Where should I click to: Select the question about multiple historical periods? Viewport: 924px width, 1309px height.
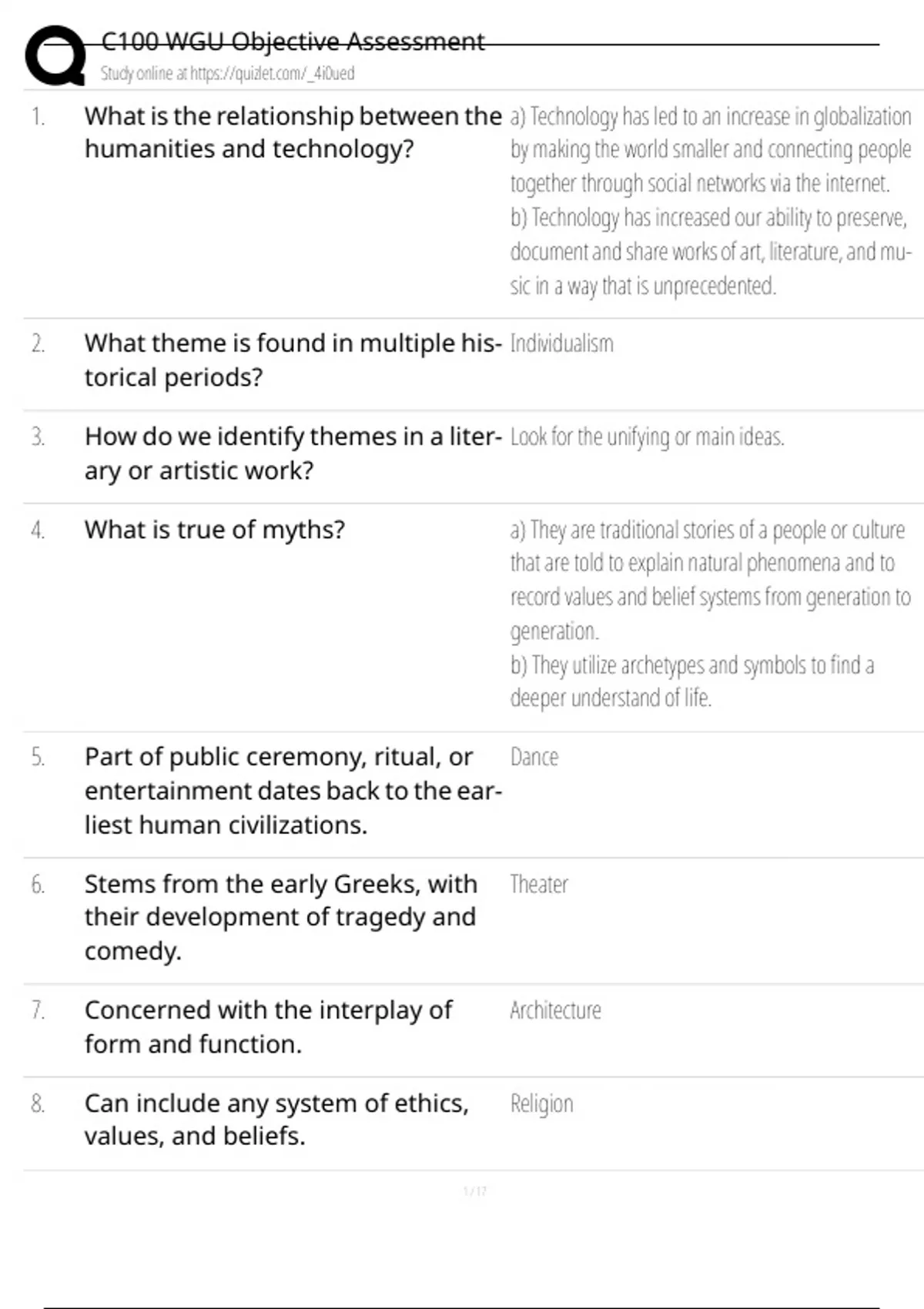293,360
